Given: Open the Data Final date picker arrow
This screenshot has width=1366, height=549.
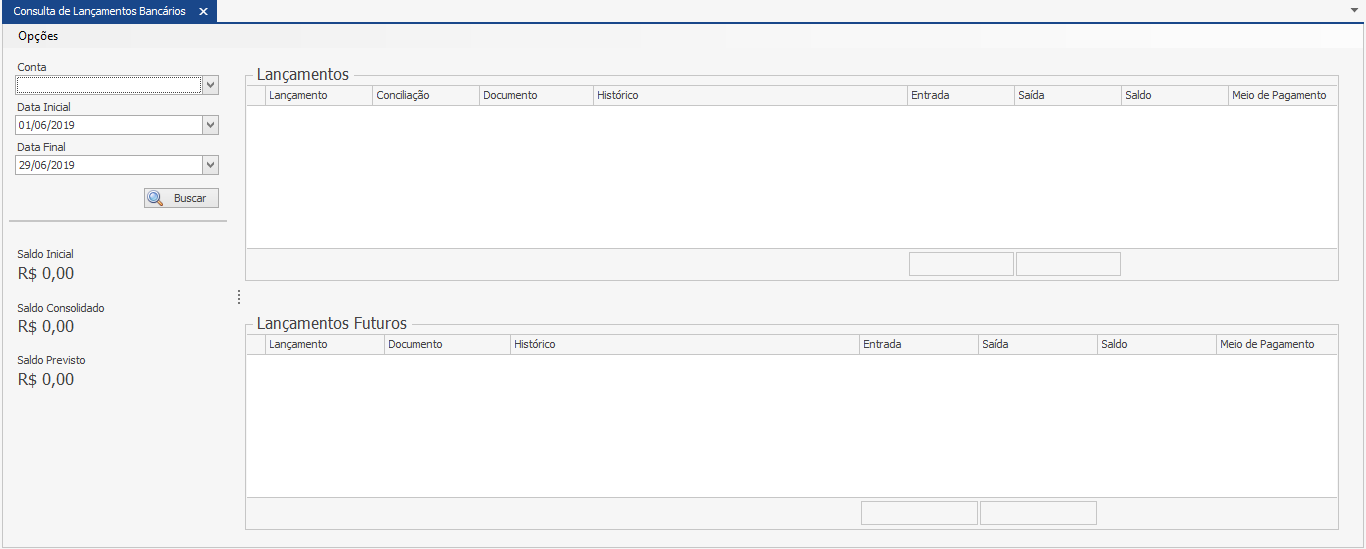Looking at the screenshot, I should click(210, 165).
